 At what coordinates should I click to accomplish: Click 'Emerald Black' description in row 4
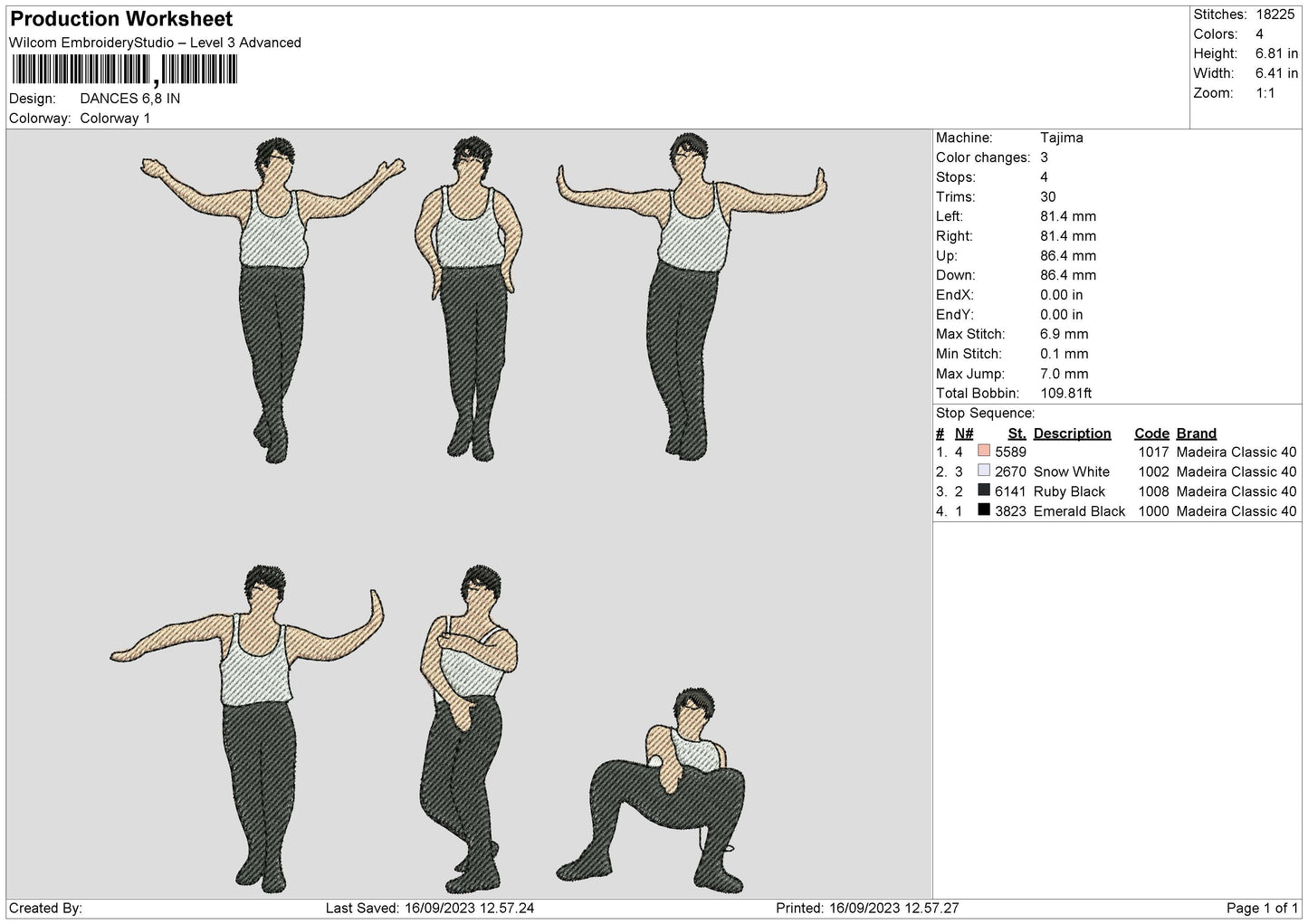[1079, 511]
